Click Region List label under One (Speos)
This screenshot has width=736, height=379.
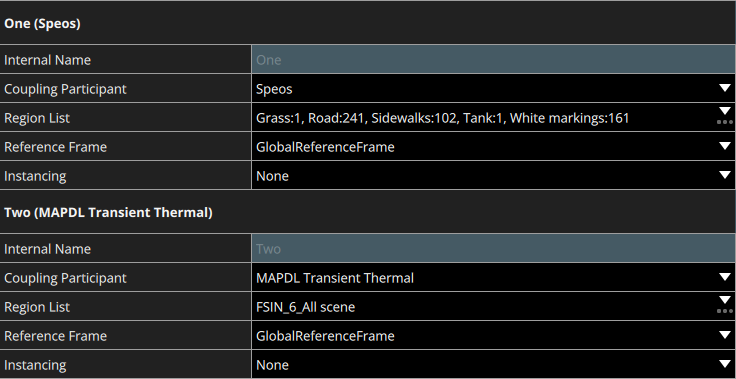pos(37,118)
